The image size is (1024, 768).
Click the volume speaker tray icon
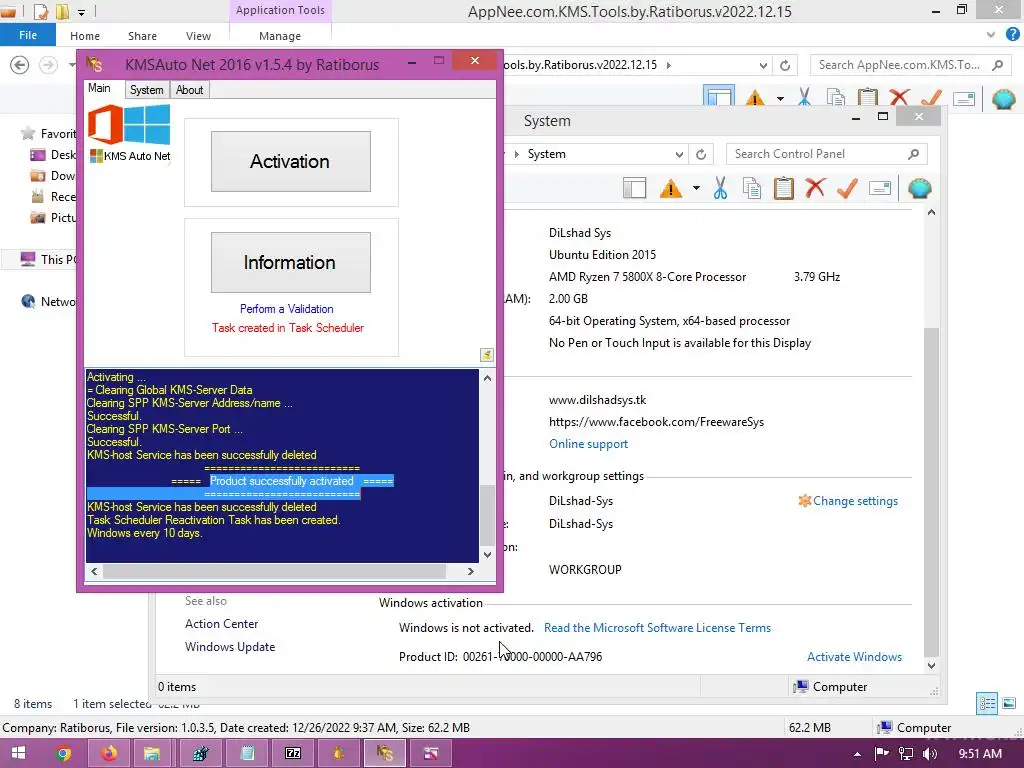(929, 754)
